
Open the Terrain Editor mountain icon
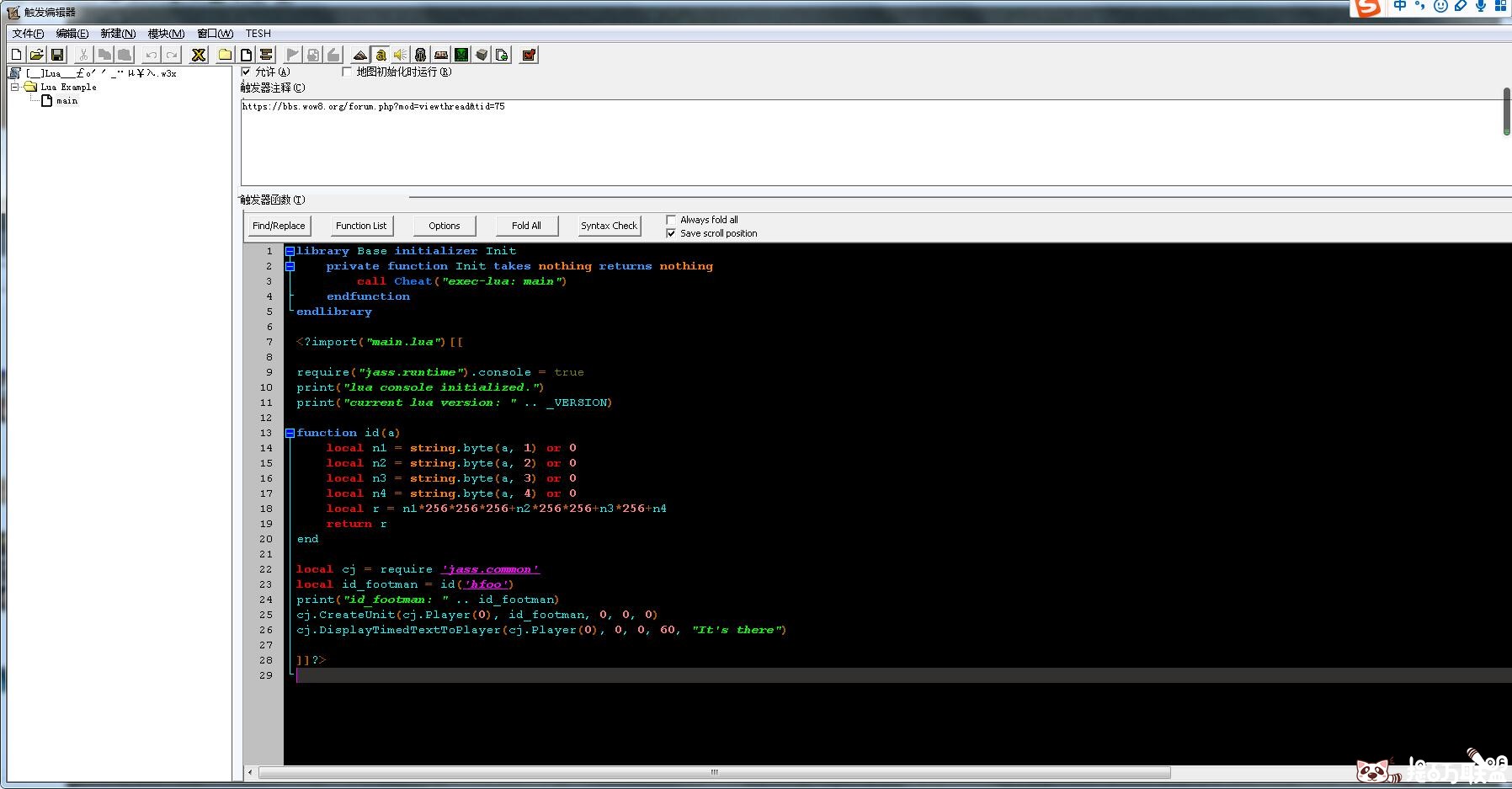point(360,55)
